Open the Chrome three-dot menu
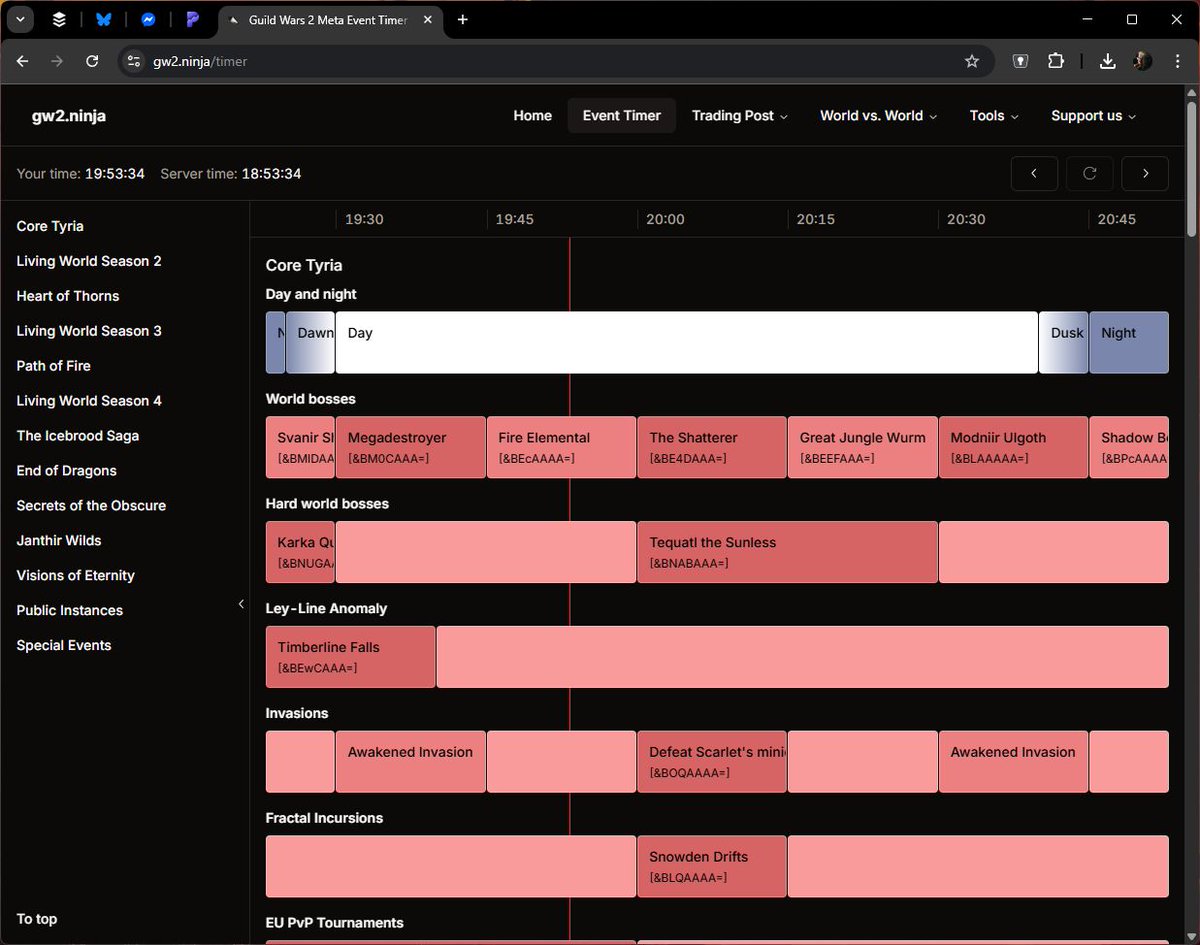The width and height of the screenshot is (1200, 945). tap(1177, 61)
